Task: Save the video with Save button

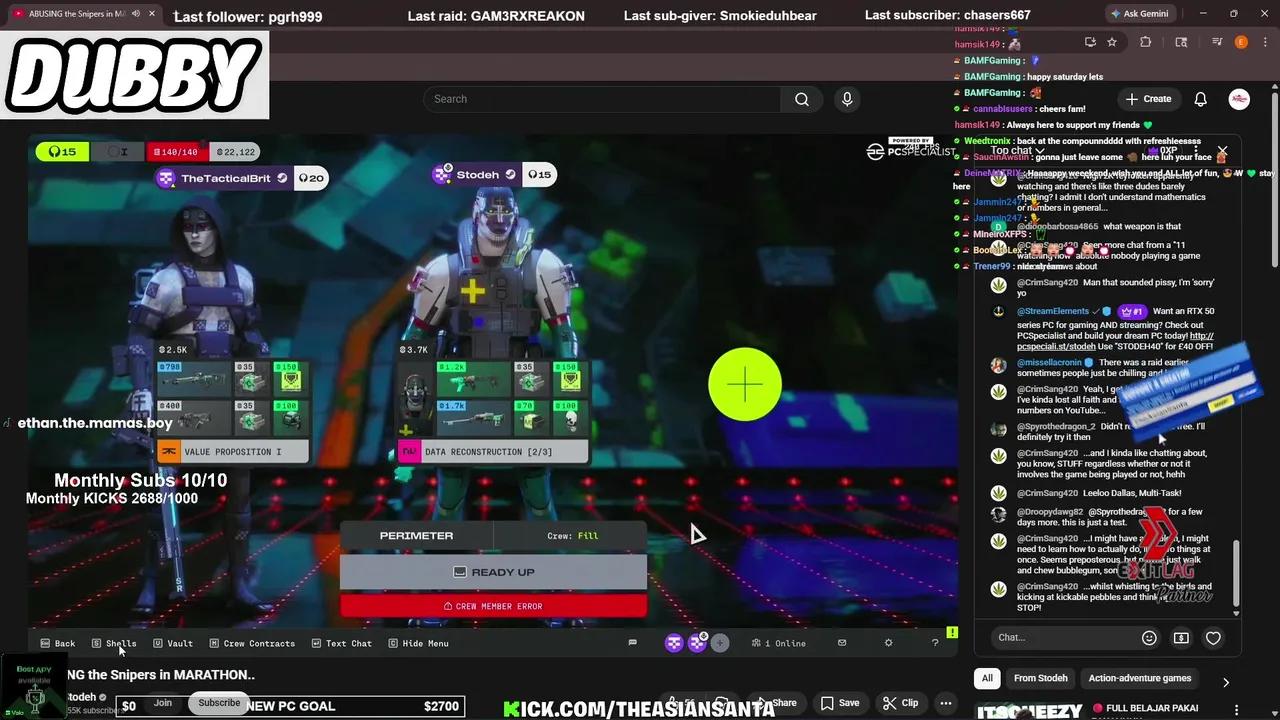Action: click(x=840, y=703)
